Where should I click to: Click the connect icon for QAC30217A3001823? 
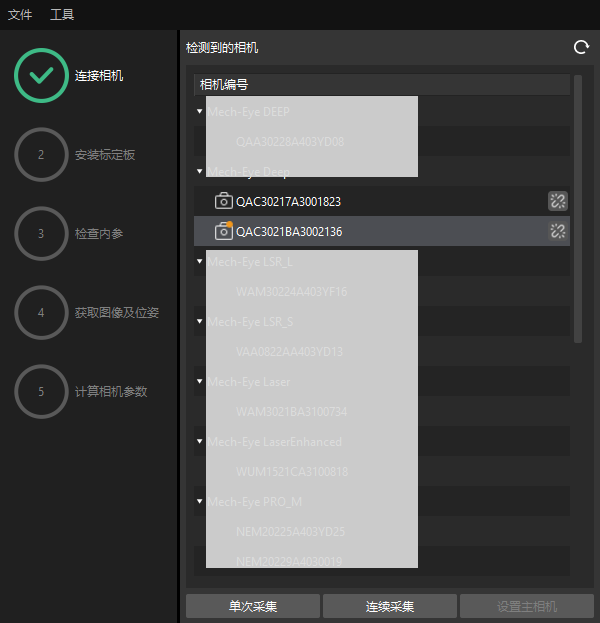[x=557, y=201]
